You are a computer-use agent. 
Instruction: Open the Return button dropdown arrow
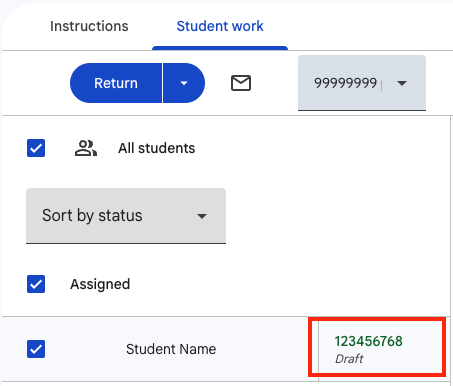[x=184, y=83]
